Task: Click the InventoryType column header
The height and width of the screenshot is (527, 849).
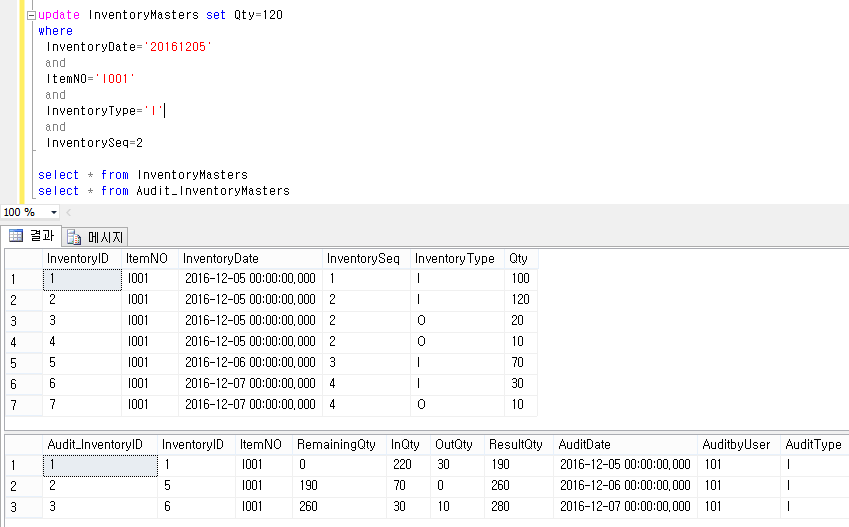Action: pyautogui.click(x=454, y=259)
